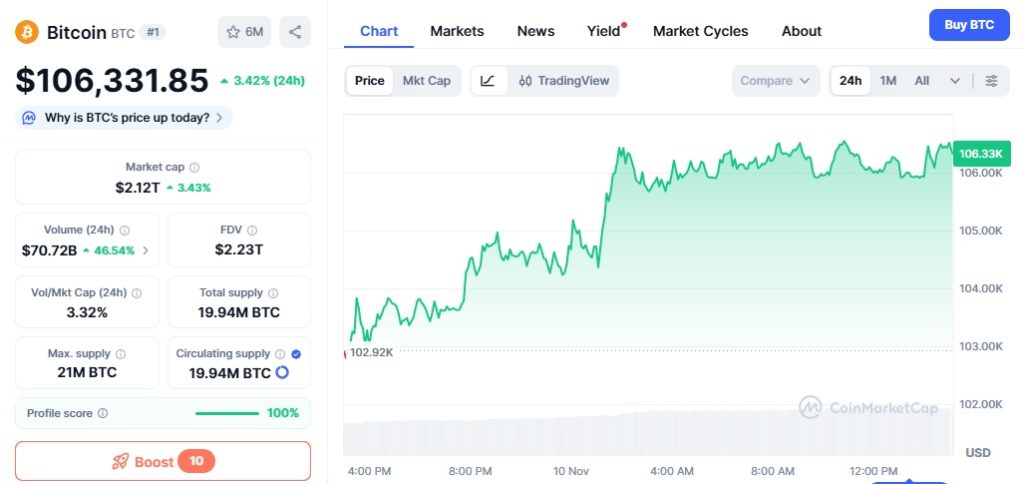Image resolution: width=1024 pixels, height=484 pixels.
Task: Click the info icon next to Volume (24h)
Action: [125, 231]
